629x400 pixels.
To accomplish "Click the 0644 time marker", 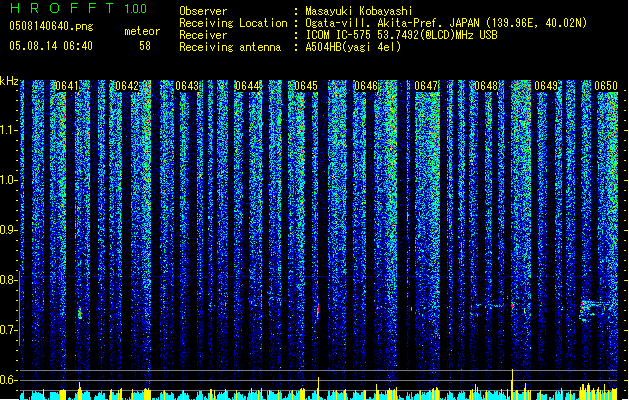I will pos(247,86).
